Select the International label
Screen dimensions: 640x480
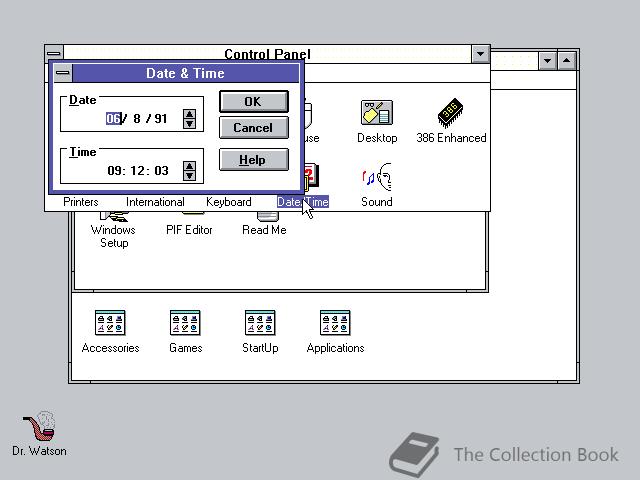pos(155,202)
